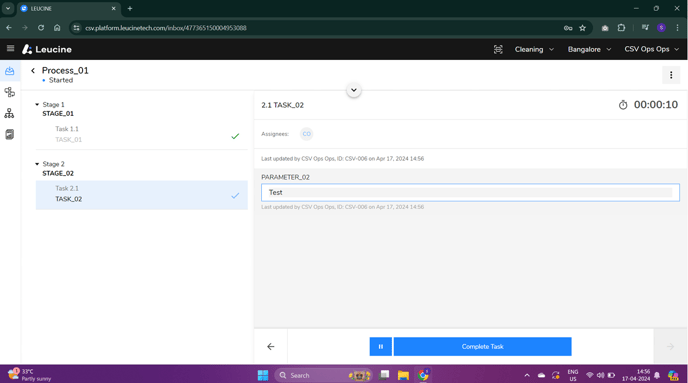Close the LEUCINE tab
688x383 pixels.
click(113, 8)
